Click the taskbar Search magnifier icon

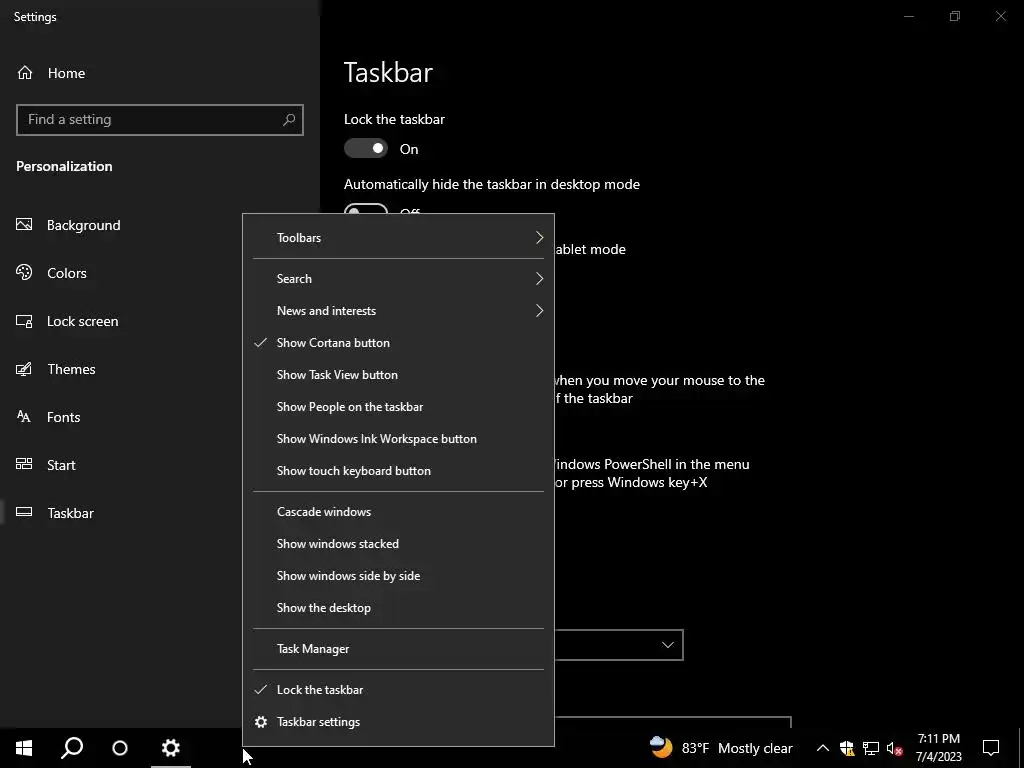pos(72,748)
